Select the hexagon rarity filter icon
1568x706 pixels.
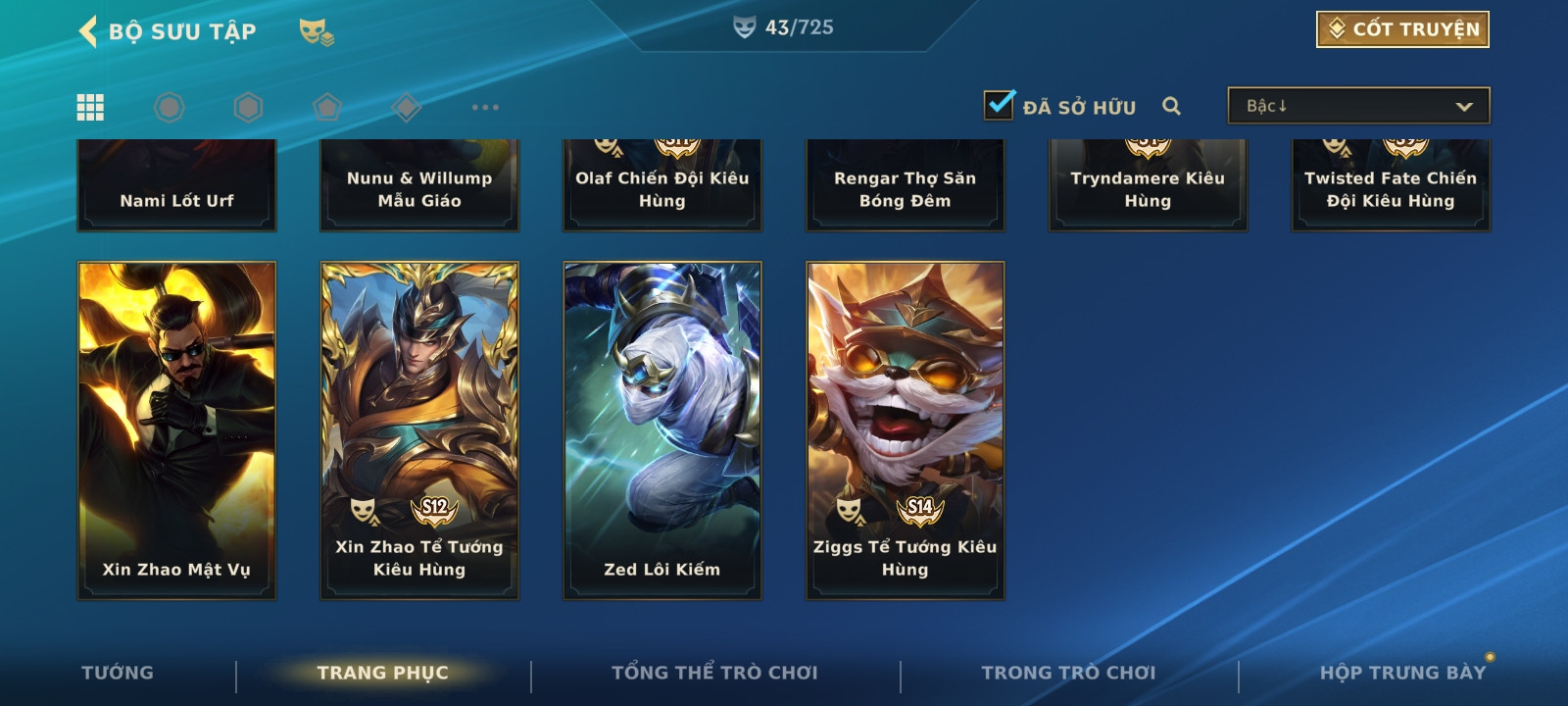pyautogui.click(x=248, y=107)
